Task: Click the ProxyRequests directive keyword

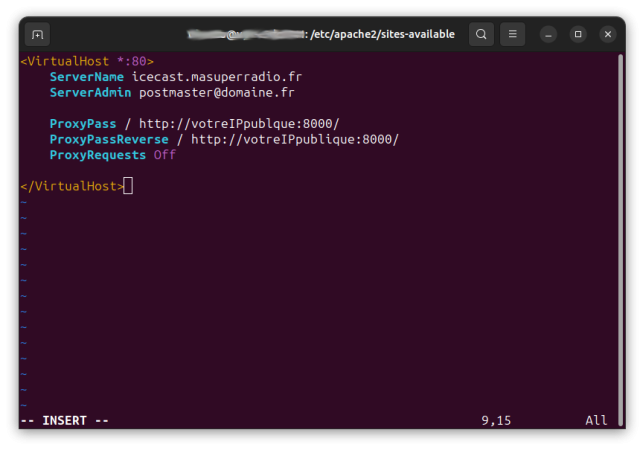Action: pos(98,155)
